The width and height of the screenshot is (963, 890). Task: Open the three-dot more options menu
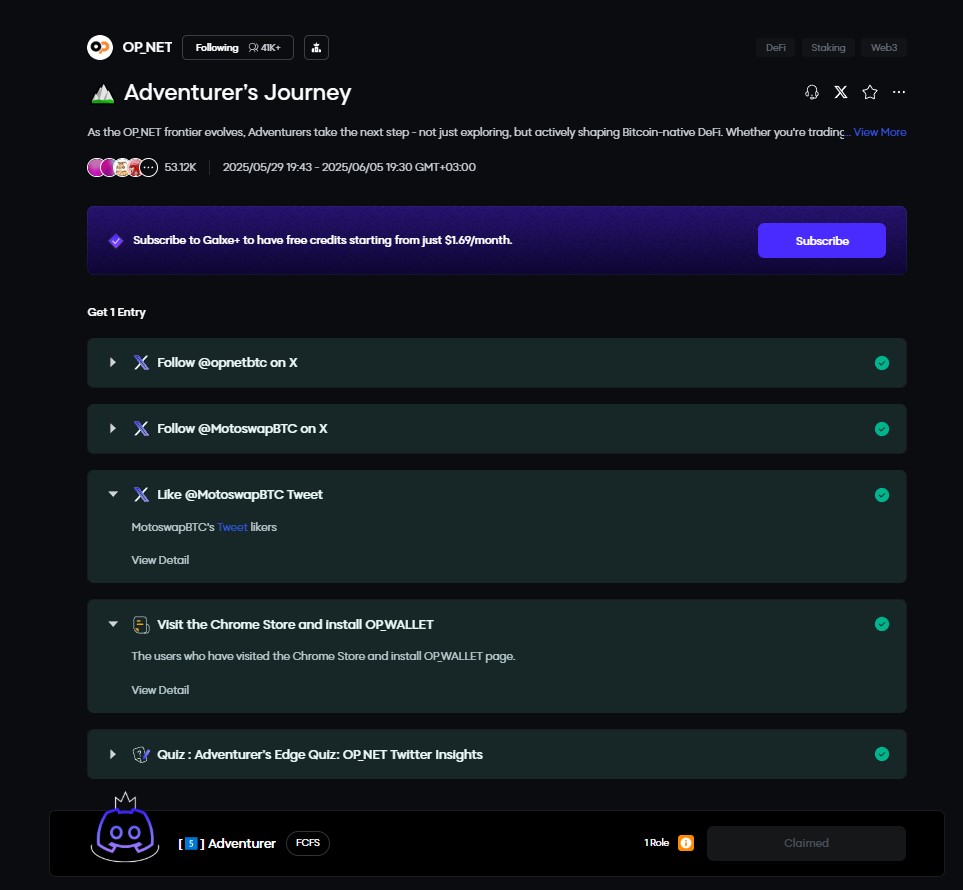[899, 92]
